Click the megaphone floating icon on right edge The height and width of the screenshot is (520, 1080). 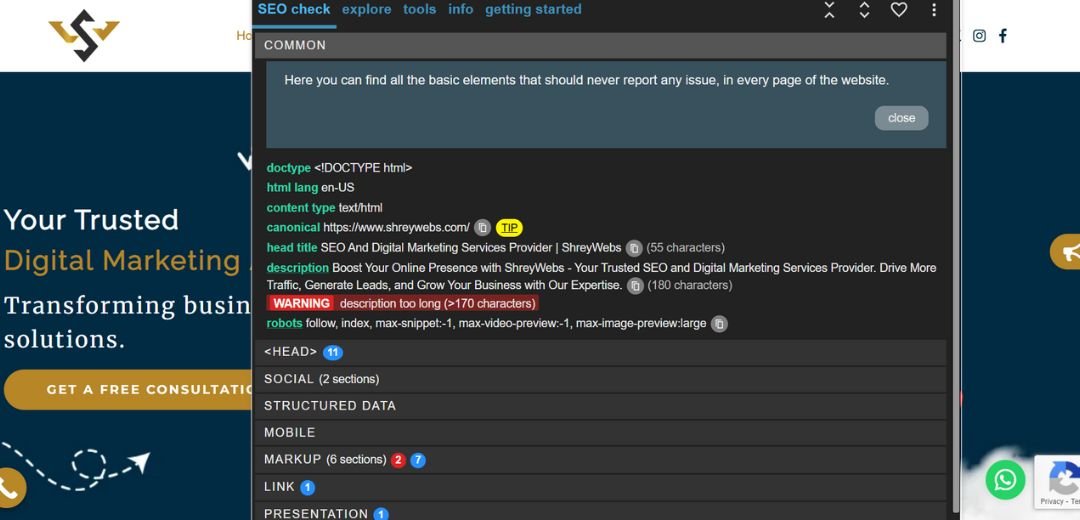[1066, 252]
